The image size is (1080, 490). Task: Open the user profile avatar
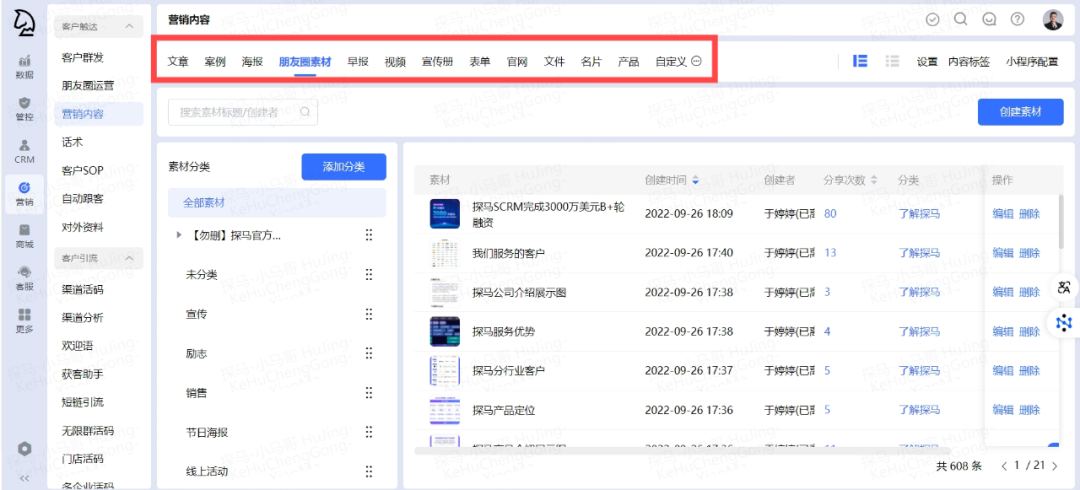(1053, 19)
